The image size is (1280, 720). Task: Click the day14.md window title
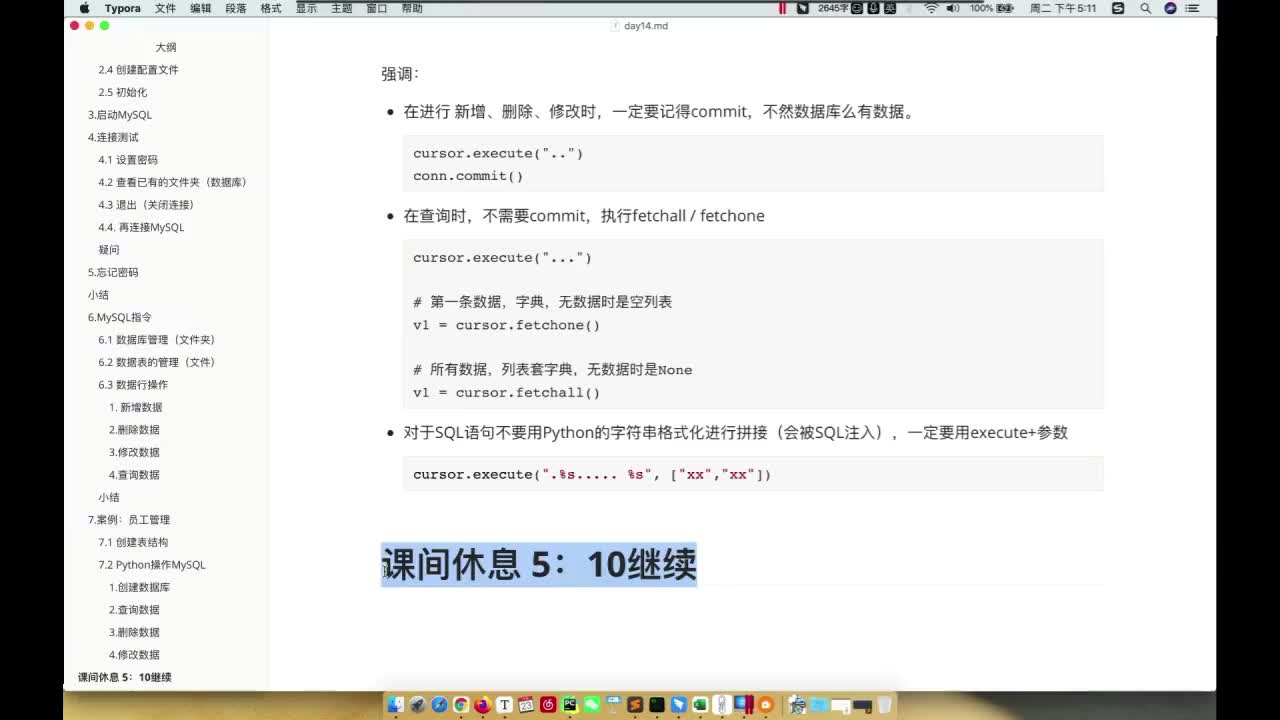(x=640, y=26)
